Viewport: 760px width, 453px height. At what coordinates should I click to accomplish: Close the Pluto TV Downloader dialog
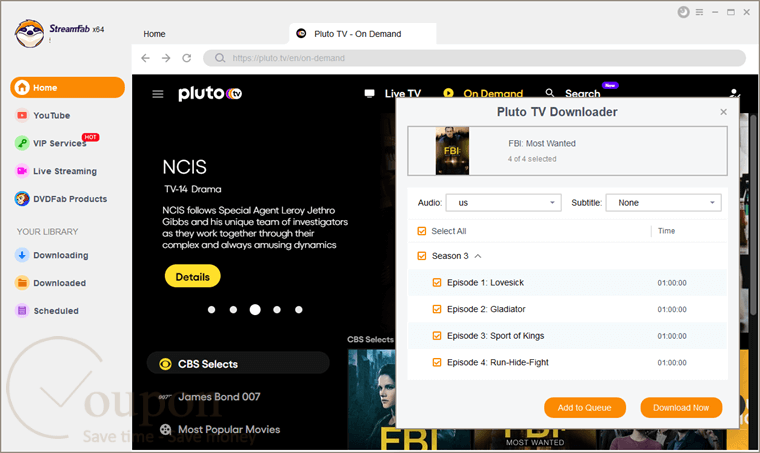tap(724, 112)
